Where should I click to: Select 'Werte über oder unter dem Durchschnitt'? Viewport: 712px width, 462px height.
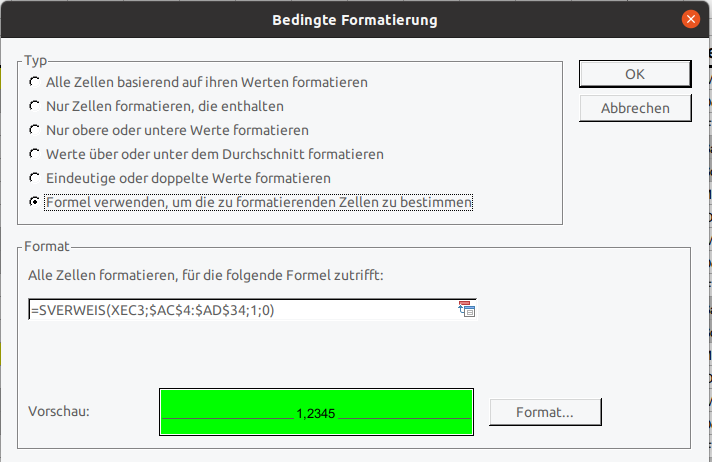click(36, 154)
